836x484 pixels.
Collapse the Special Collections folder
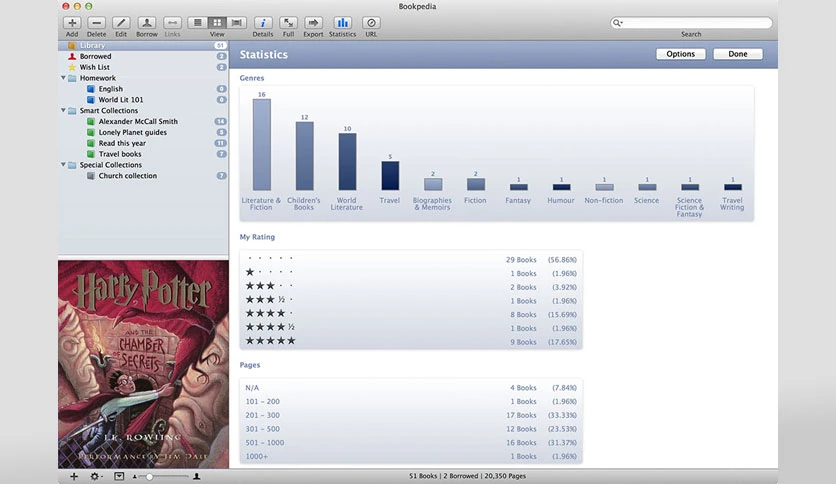pyautogui.click(x=63, y=165)
